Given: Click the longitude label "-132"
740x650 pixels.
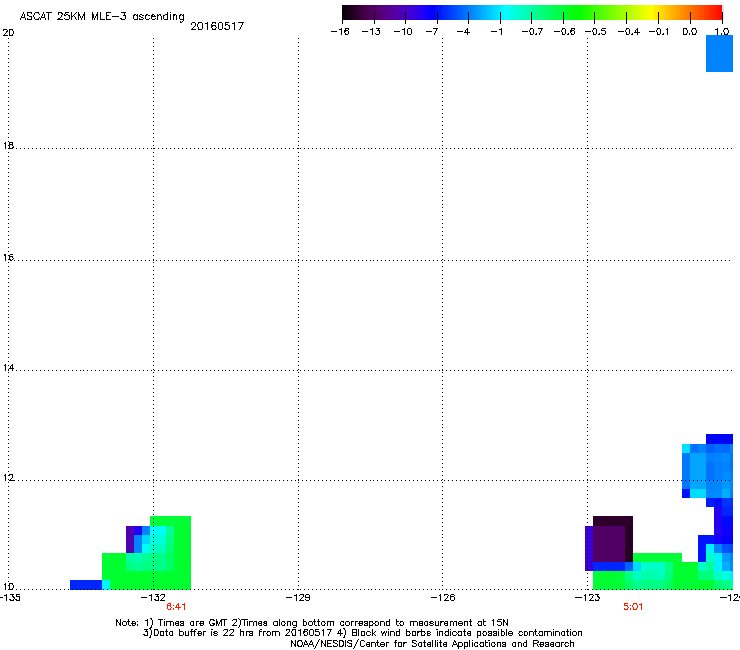Looking at the screenshot, I should [155, 598].
